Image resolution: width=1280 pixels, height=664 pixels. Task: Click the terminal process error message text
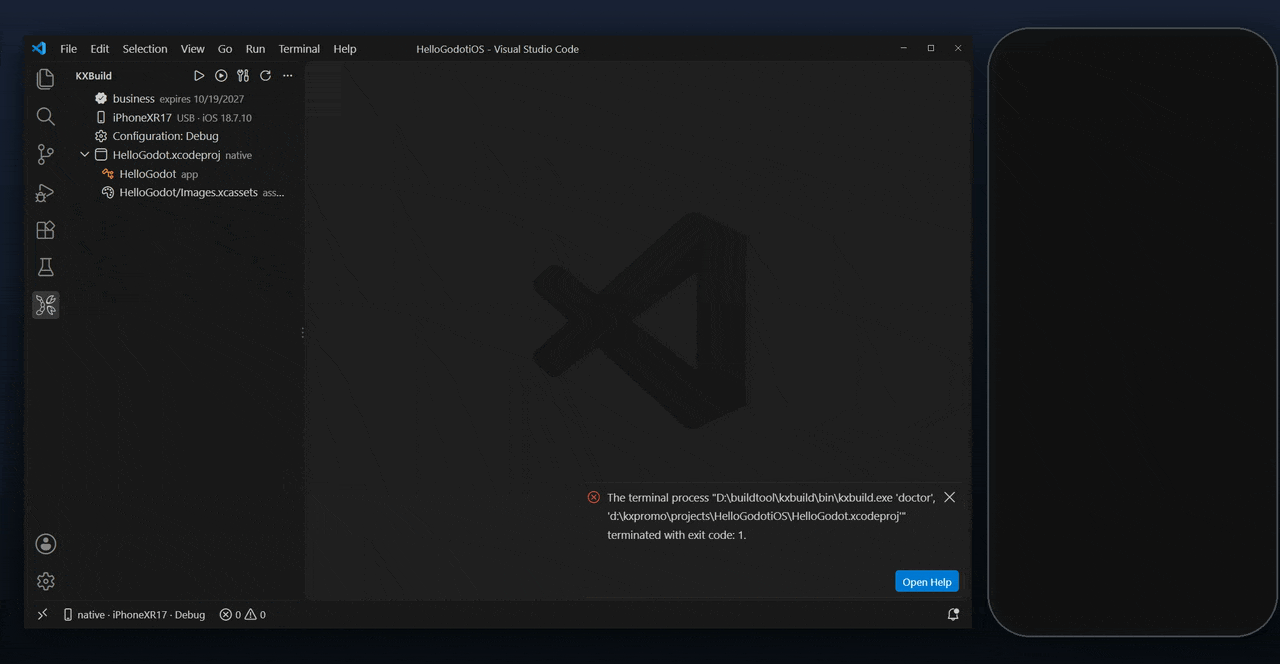click(771, 516)
